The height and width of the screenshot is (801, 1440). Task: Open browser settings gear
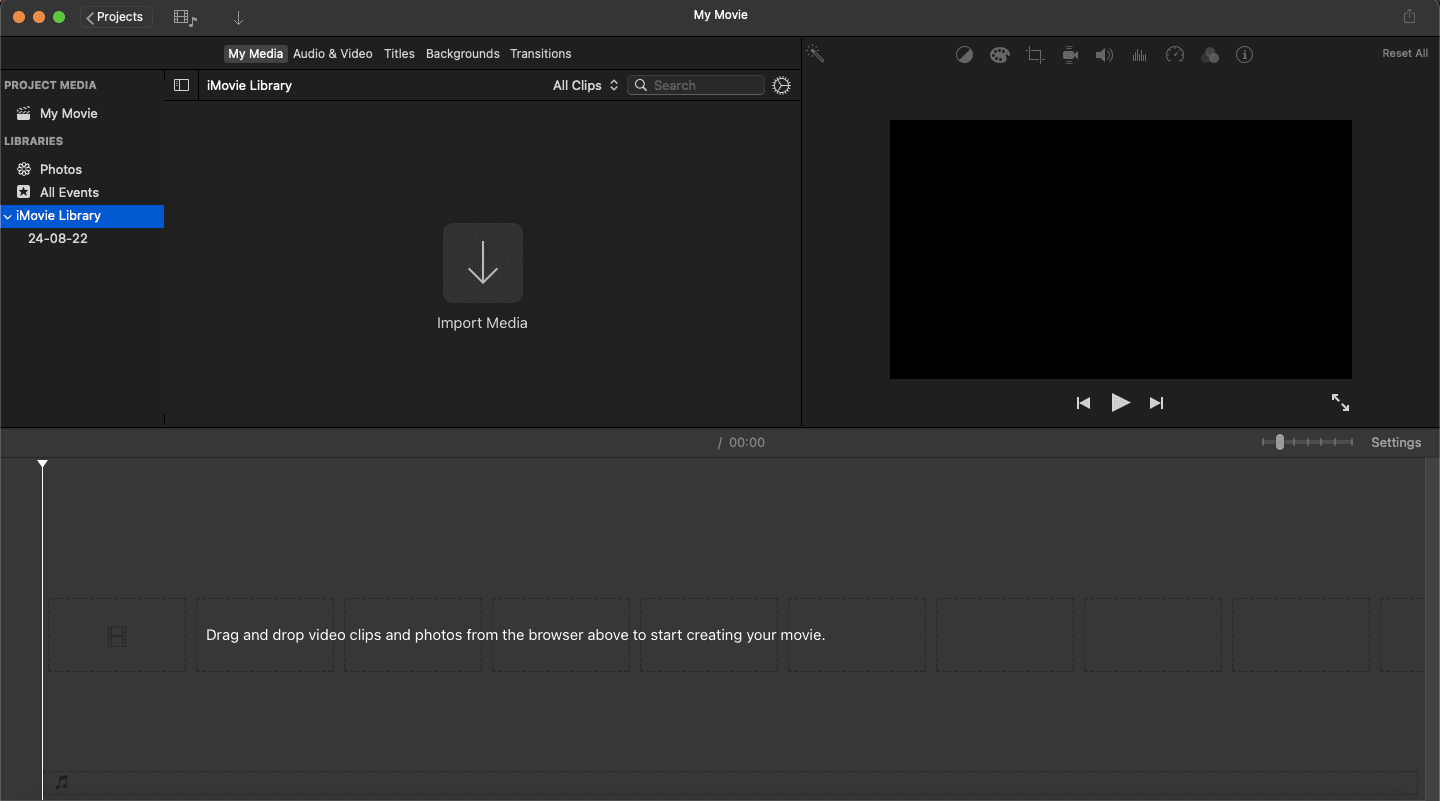click(782, 86)
